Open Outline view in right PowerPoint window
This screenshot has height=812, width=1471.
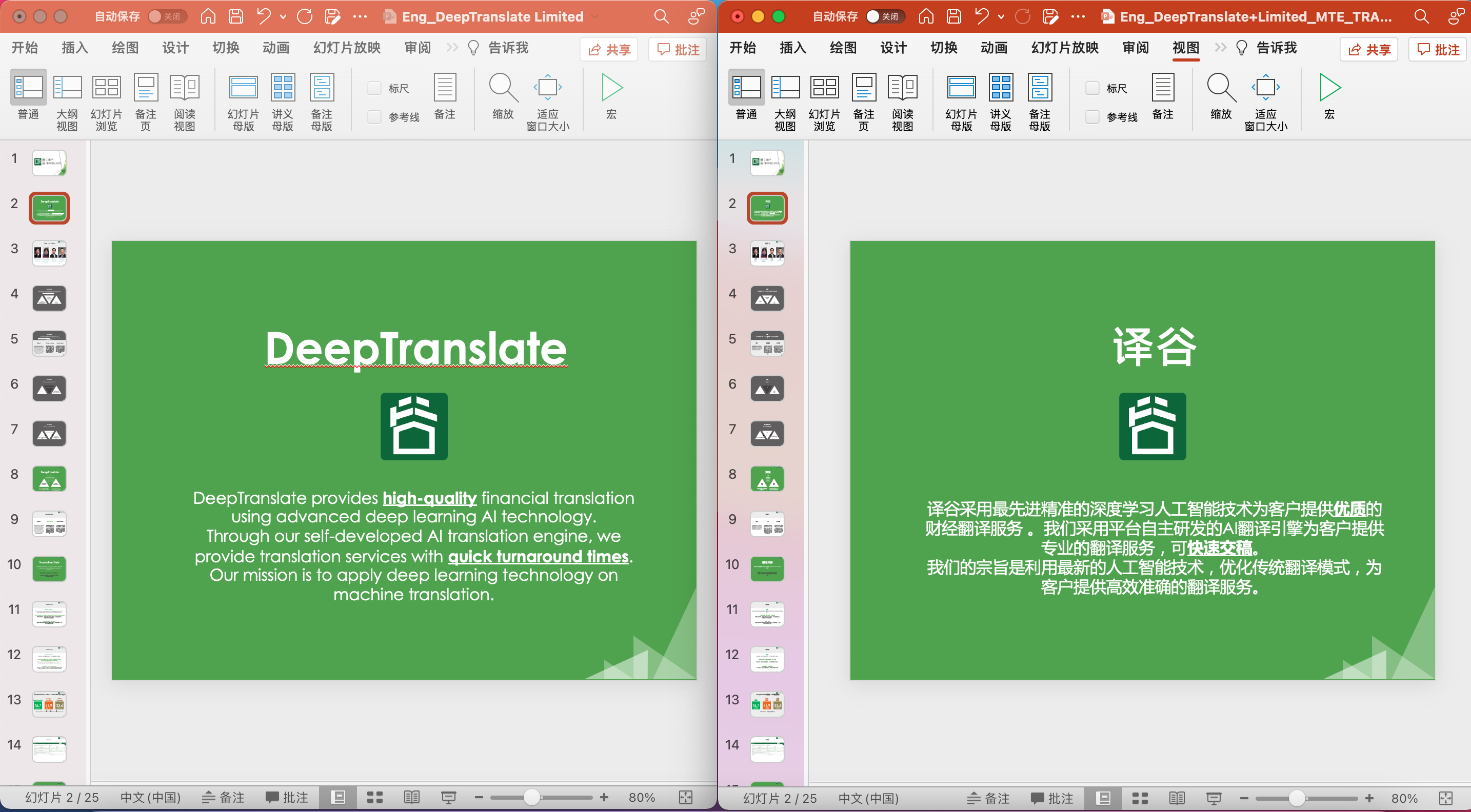click(x=785, y=101)
